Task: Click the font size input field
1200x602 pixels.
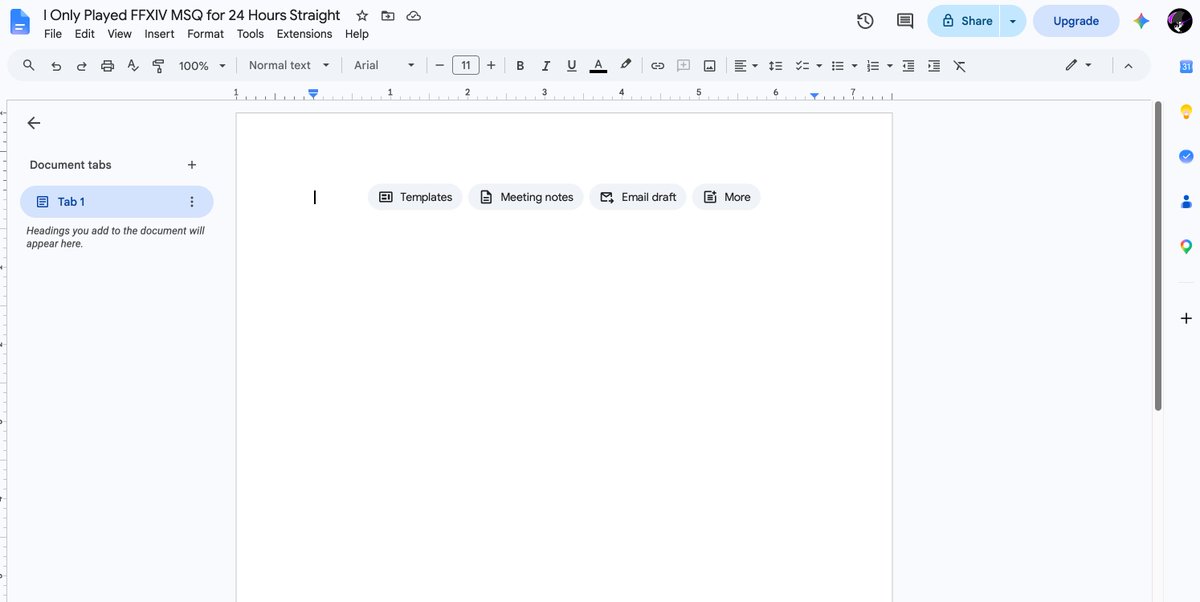Action: [465, 65]
